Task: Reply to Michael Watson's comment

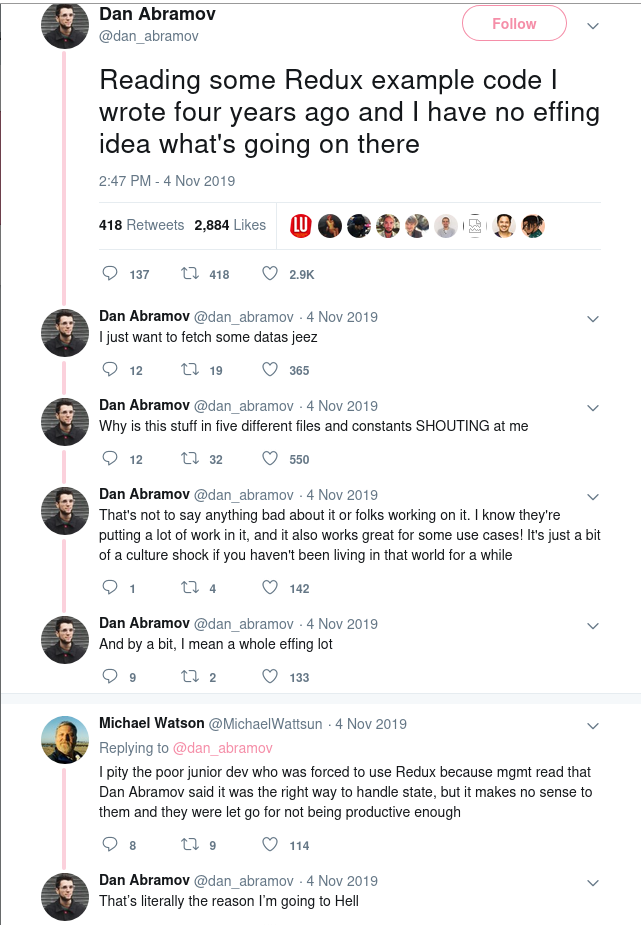Action: [x=109, y=845]
